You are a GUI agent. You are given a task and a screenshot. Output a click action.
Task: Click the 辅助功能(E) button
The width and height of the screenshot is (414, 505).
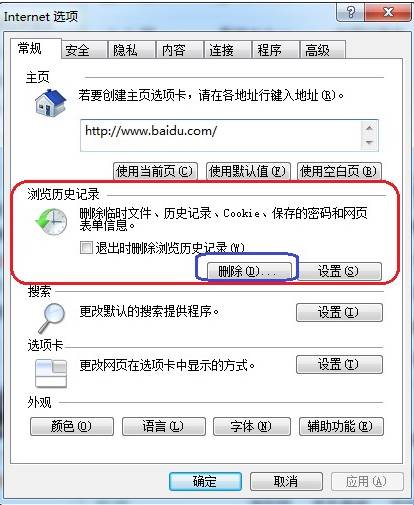click(x=341, y=426)
